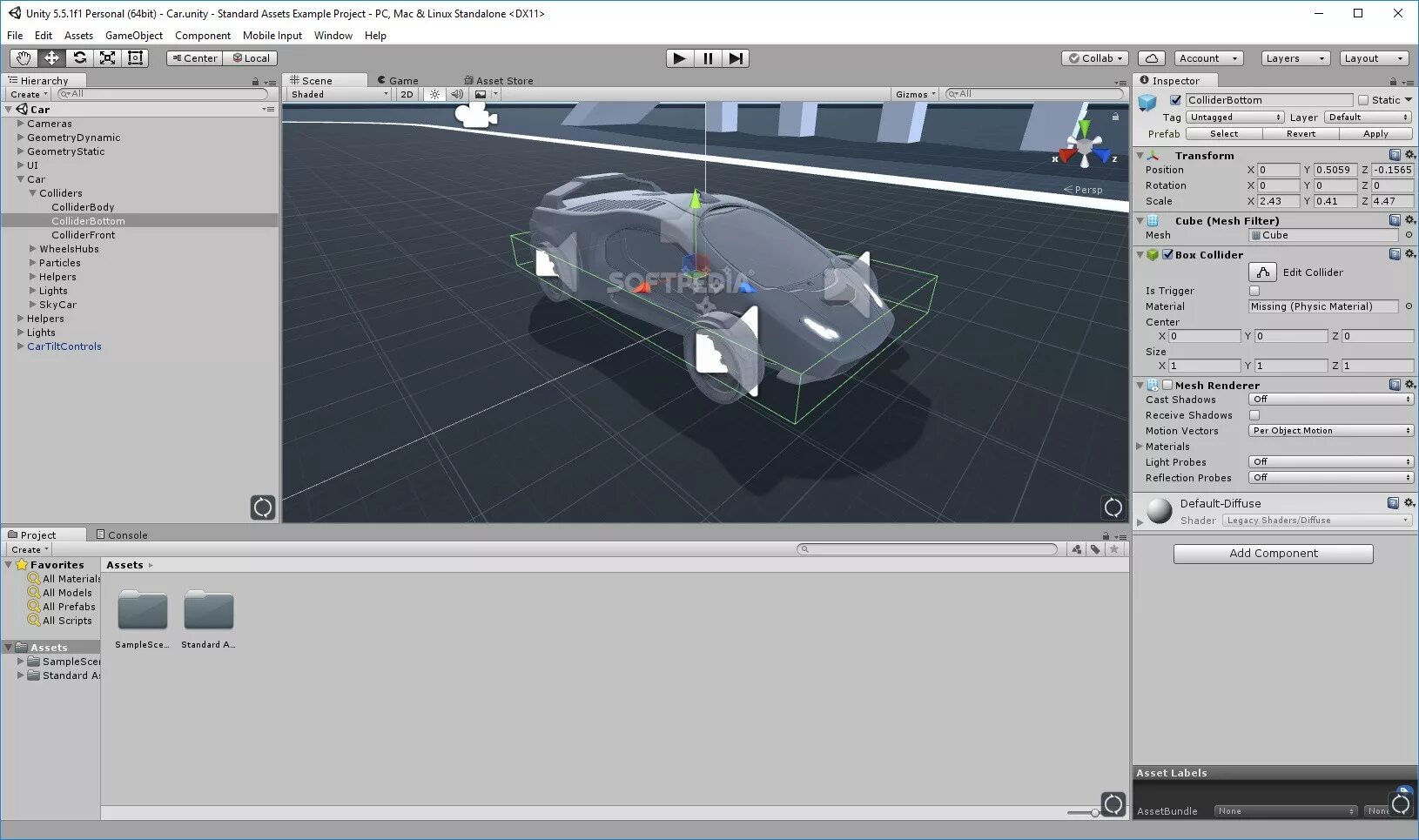Open the Gizmos dropdown
Screen dimensions: 1419x840
[916, 94]
